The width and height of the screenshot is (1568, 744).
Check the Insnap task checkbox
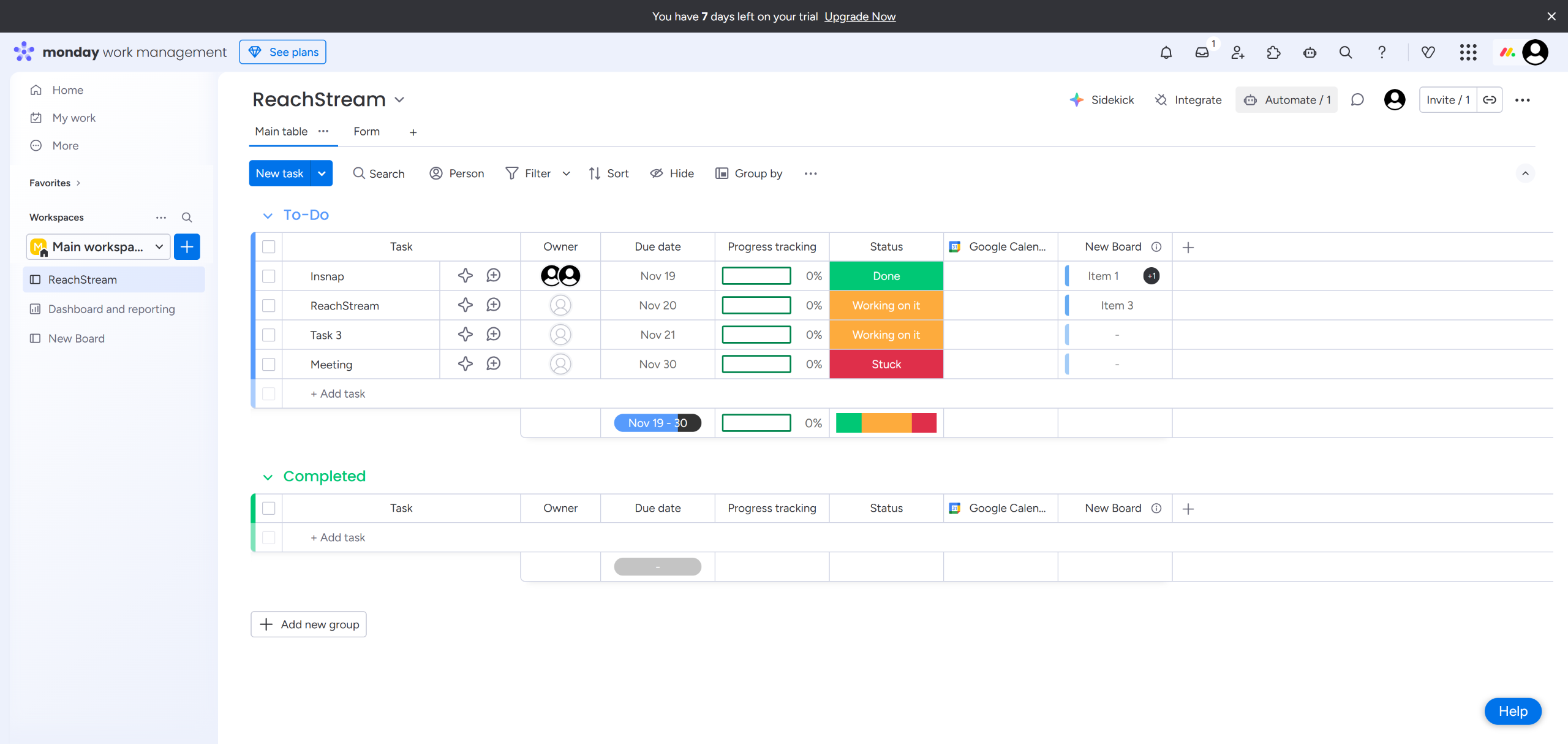tap(268, 276)
